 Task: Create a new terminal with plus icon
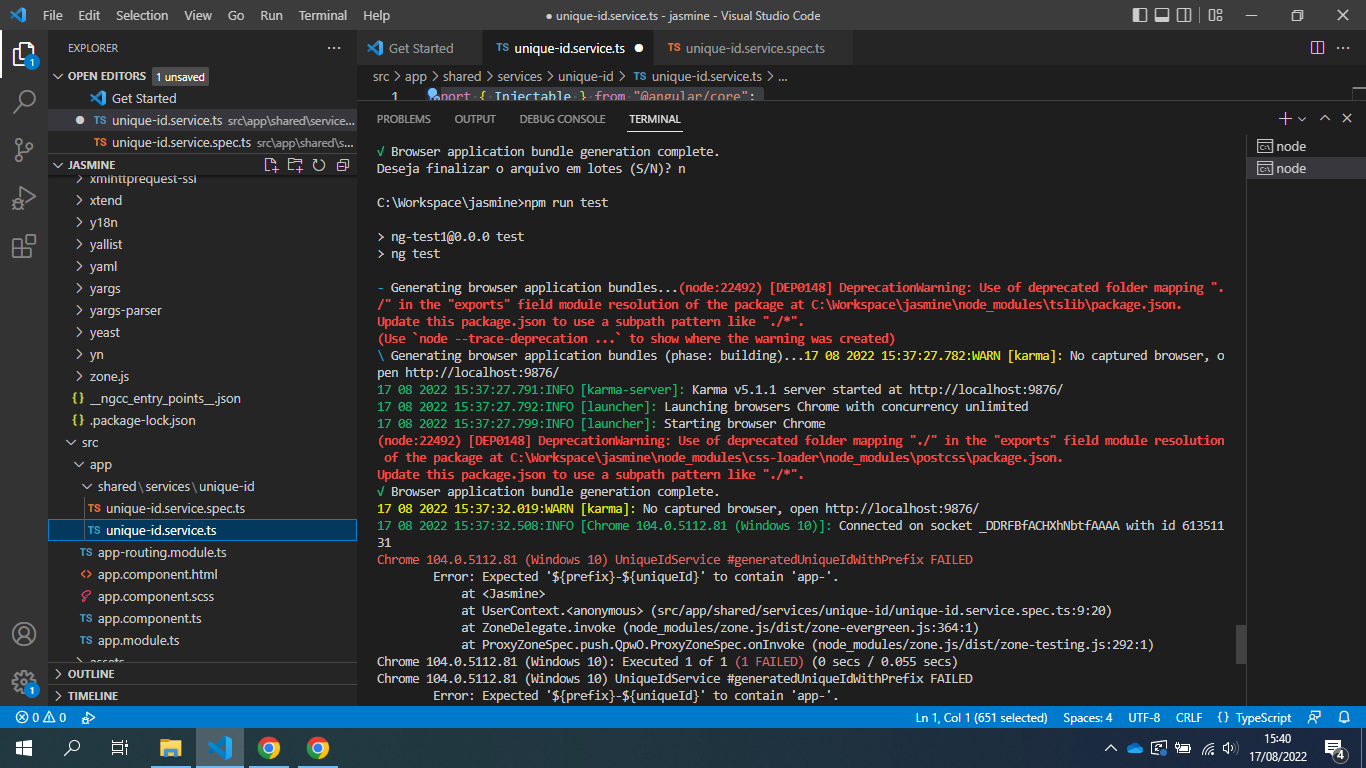point(1286,118)
